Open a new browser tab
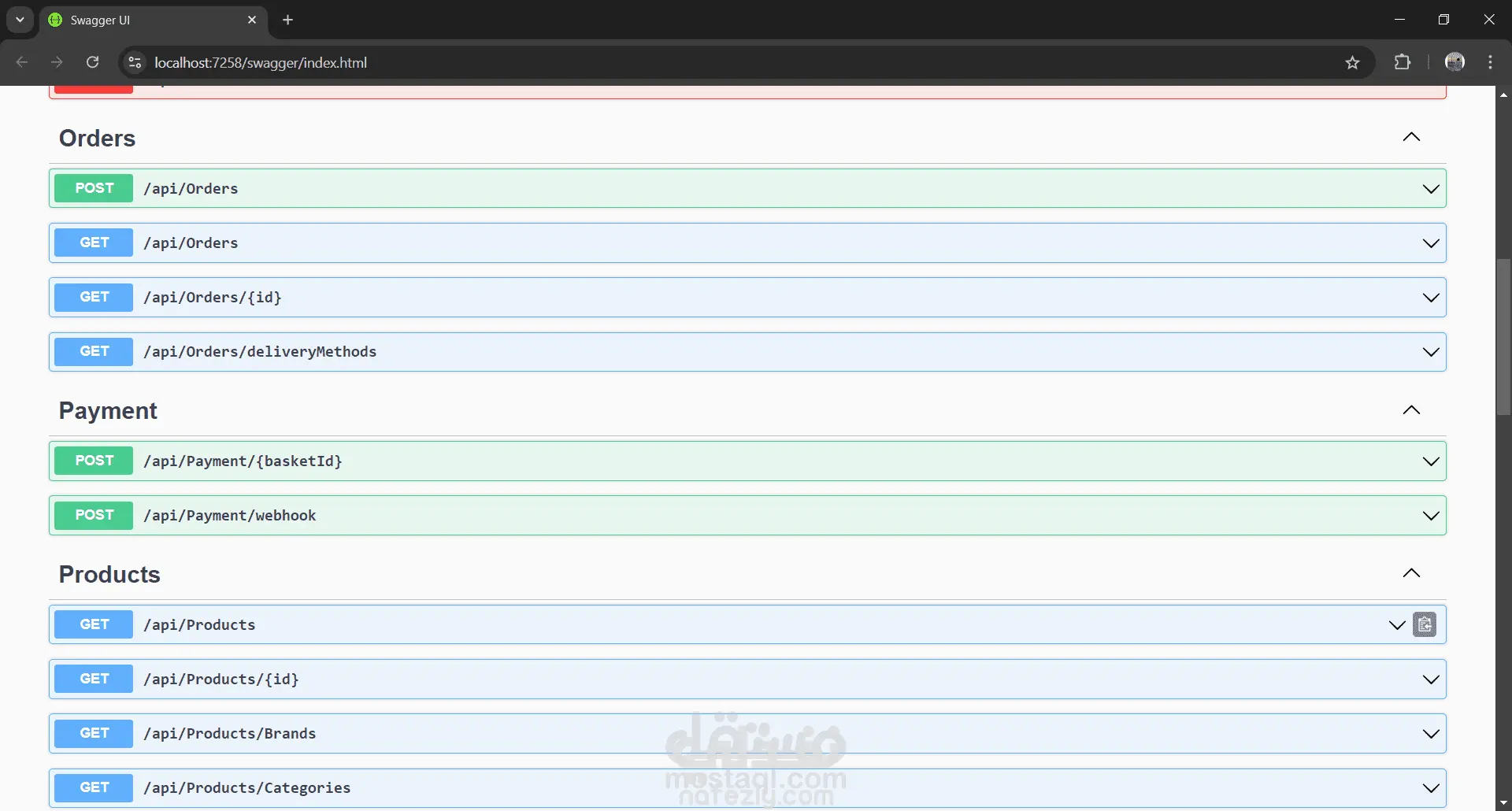The width and height of the screenshot is (1512, 811). (x=288, y=20)
